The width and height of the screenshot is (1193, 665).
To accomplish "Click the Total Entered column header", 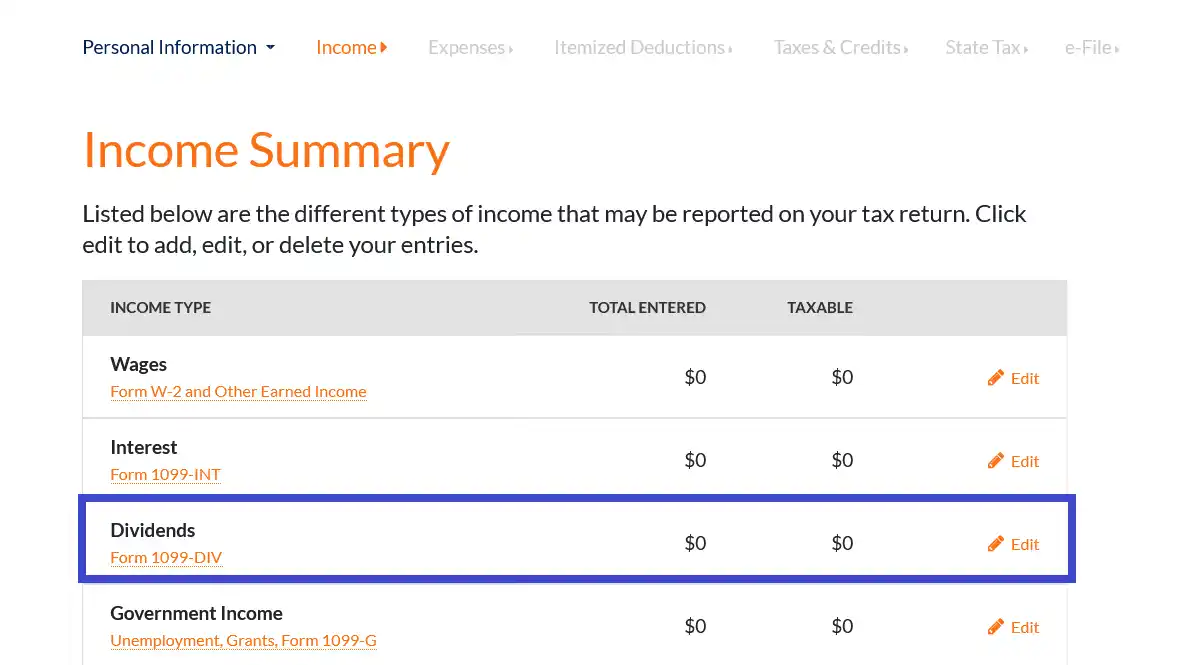I will pos(647,307).
